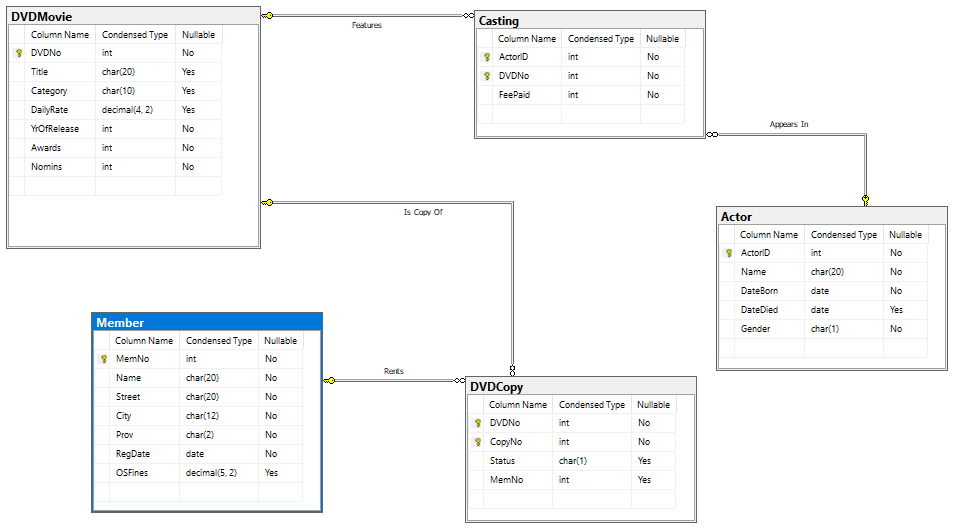Screen dimensions: 961x528
Task: Click the Column Name header in Member table
Action: pyautogui.click(x=144, y=341)
